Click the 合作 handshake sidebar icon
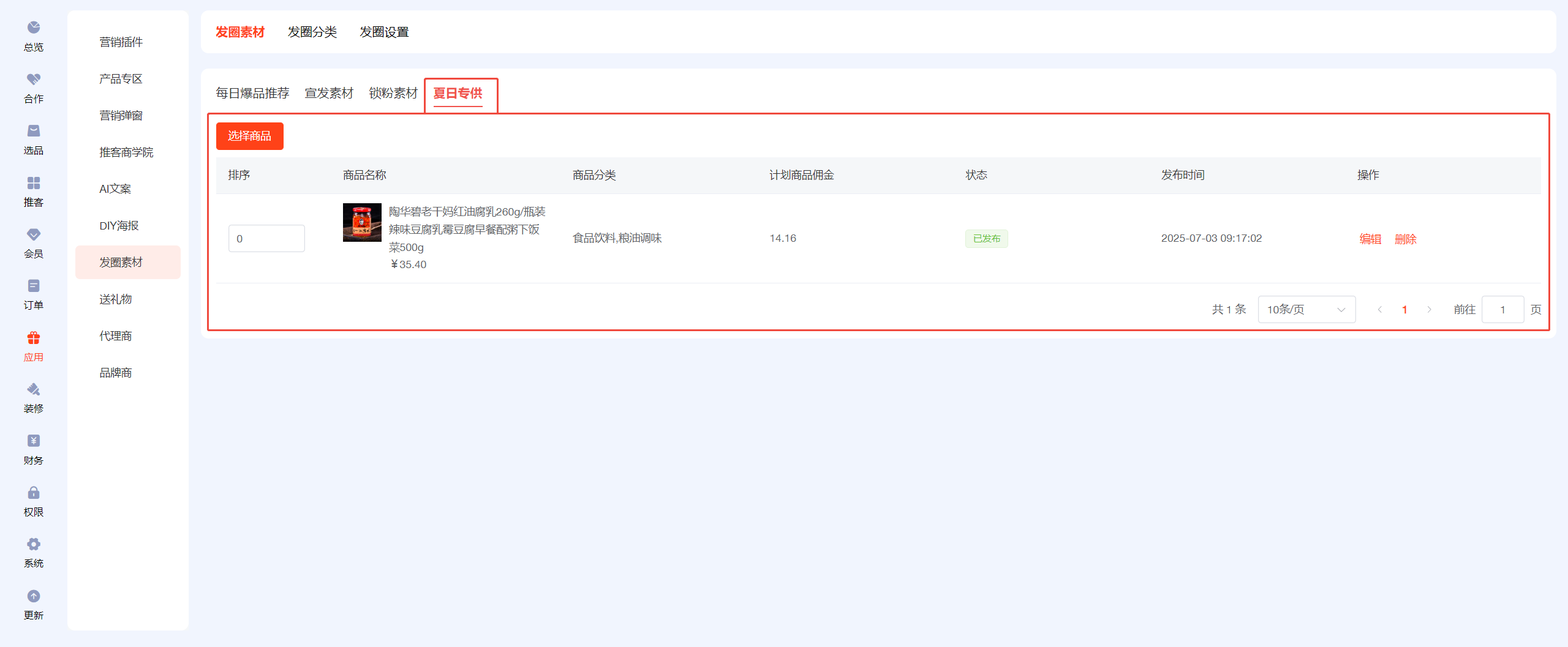 click(34, 80)
